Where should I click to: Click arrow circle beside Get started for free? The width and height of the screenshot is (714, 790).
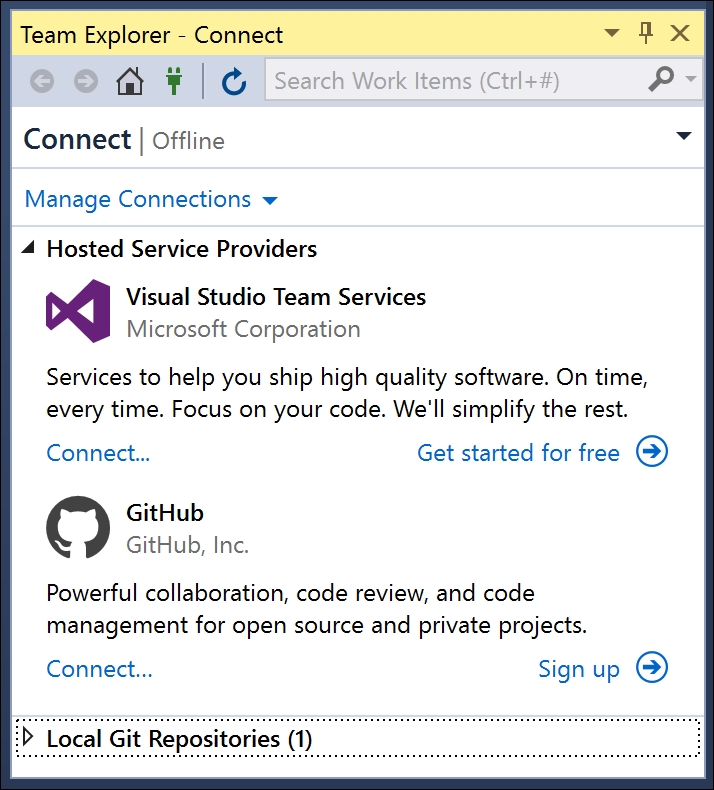652,451
